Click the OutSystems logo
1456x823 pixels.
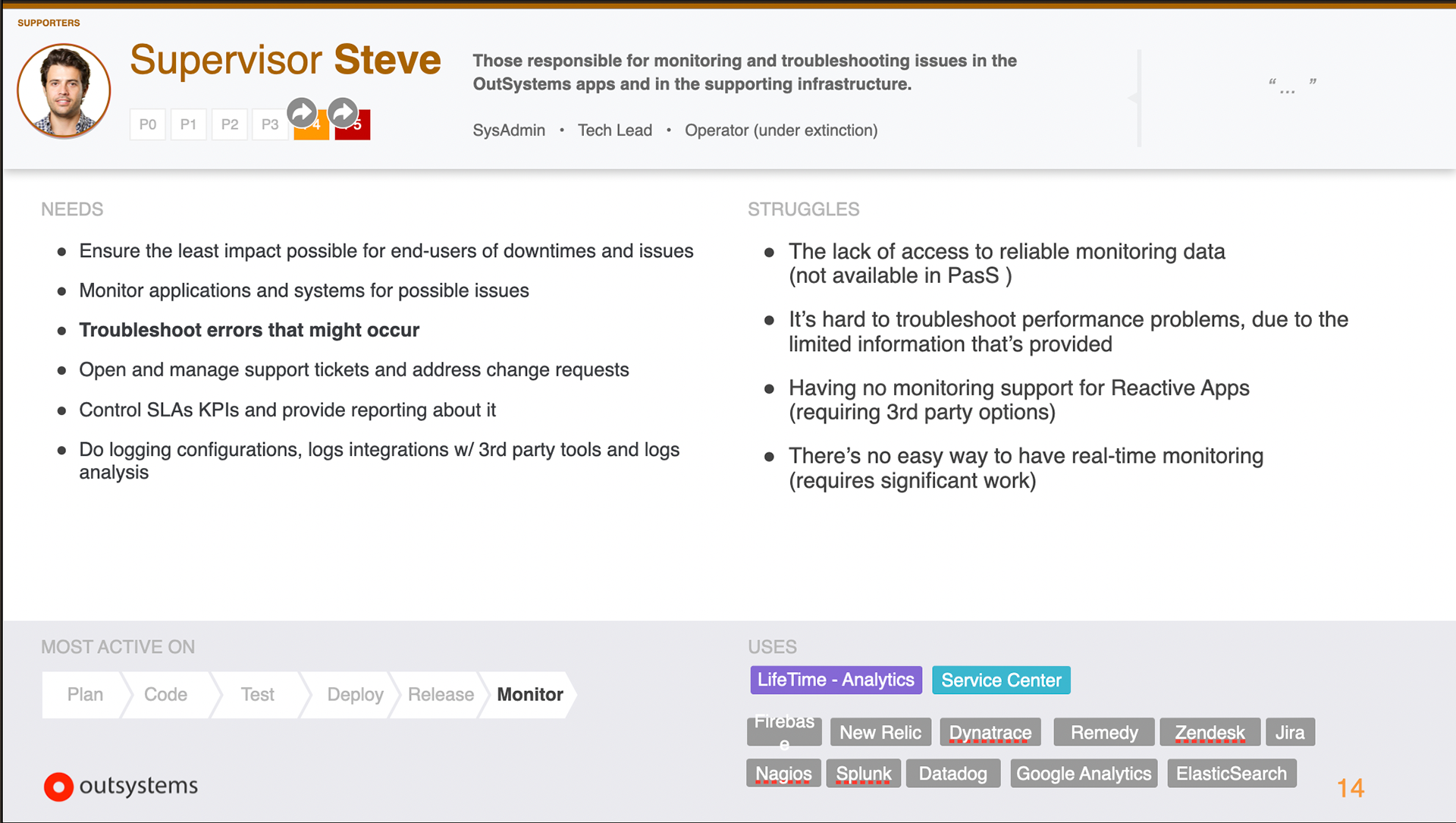tap(121, 787)
